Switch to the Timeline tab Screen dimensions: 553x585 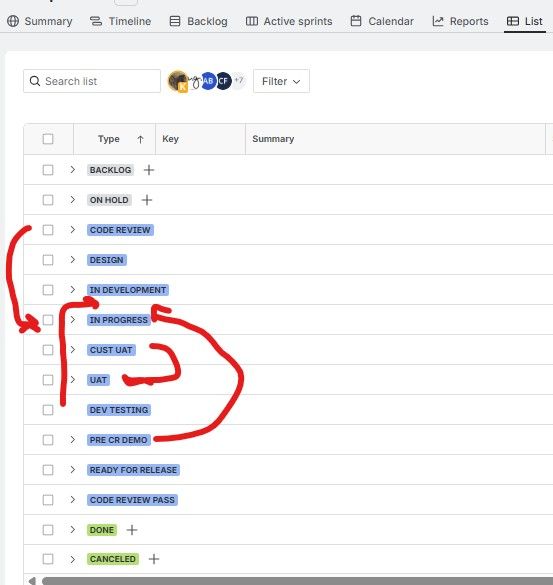[x=120, y=21]
